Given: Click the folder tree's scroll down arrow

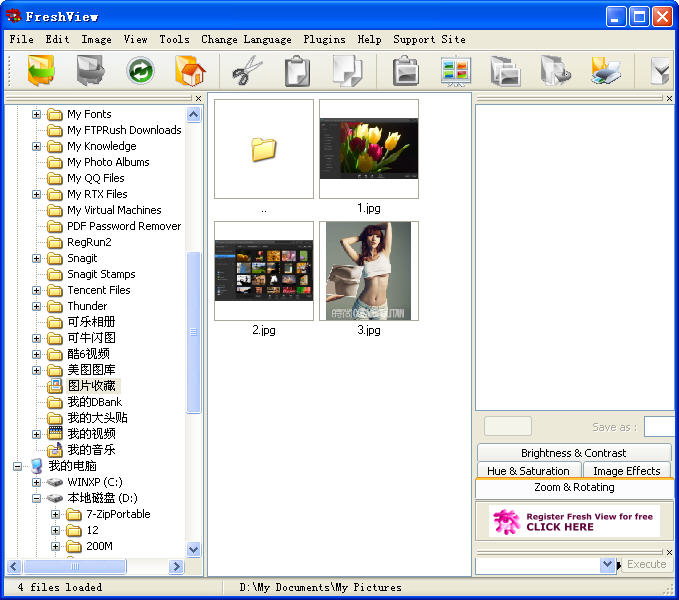Looking at the screenshot, I should (x=194, y=549).
